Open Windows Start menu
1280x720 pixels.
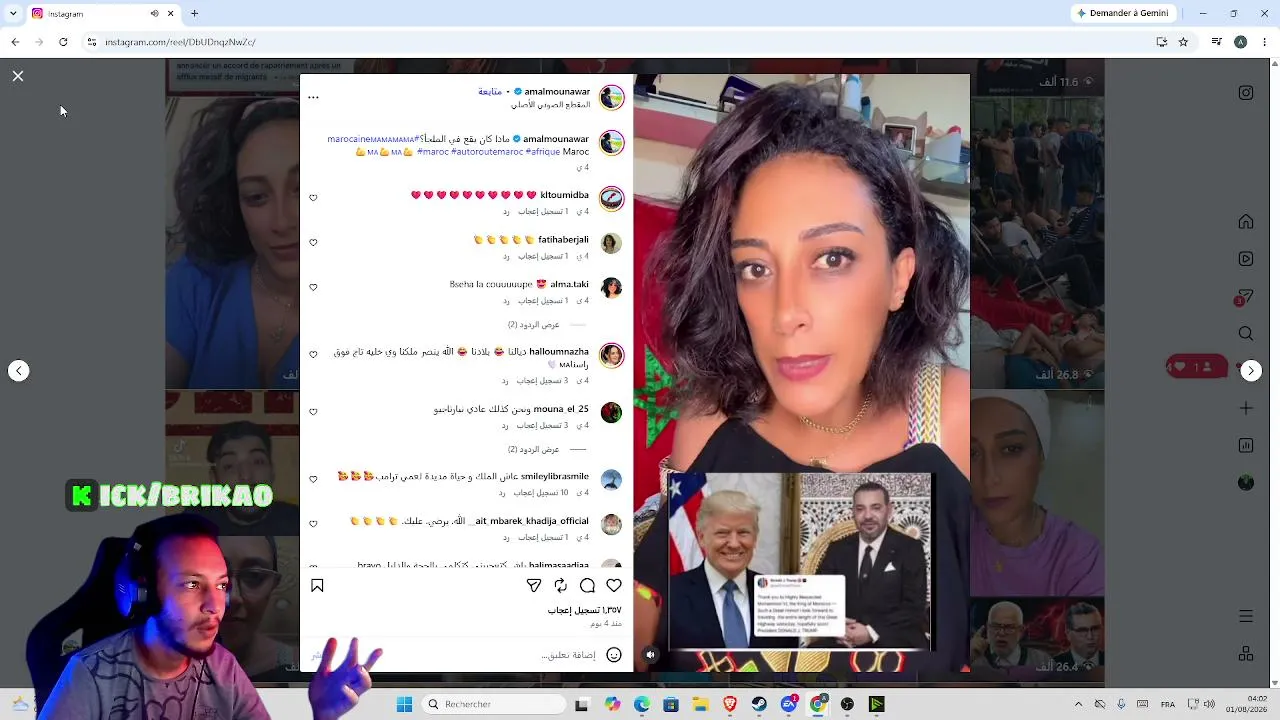(404, 704)
